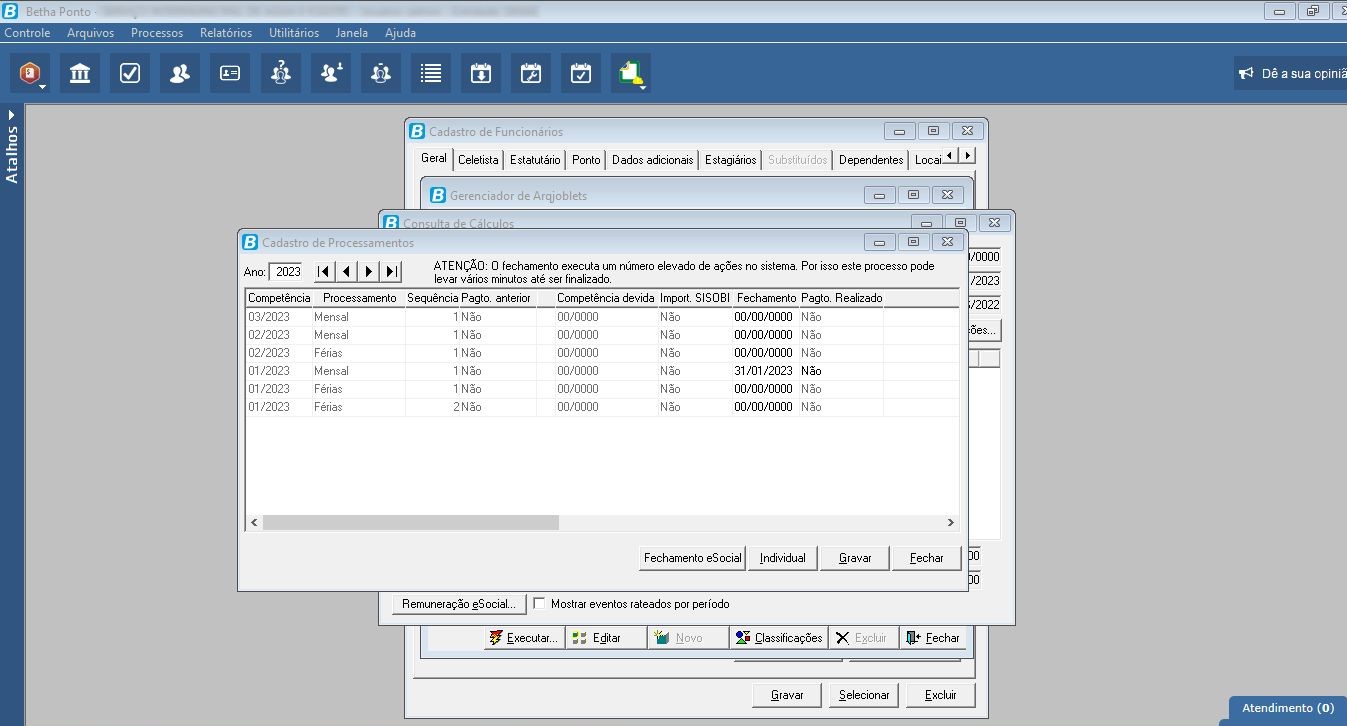The width and height of the screenshot is (1347, 726).
Task: Click the Individual button
Action: [783, 558]
